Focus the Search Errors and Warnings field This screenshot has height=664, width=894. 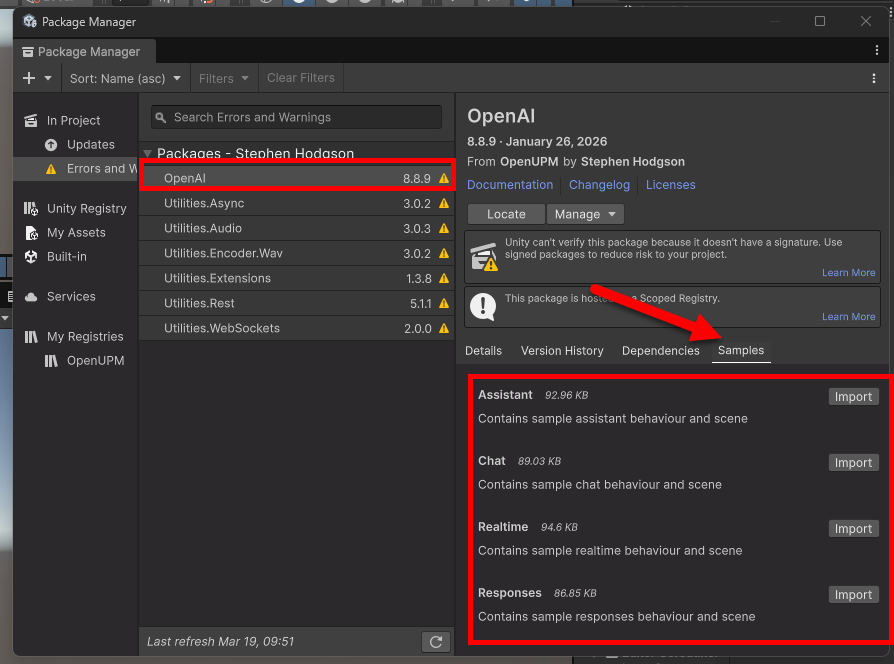click(296, 117)
